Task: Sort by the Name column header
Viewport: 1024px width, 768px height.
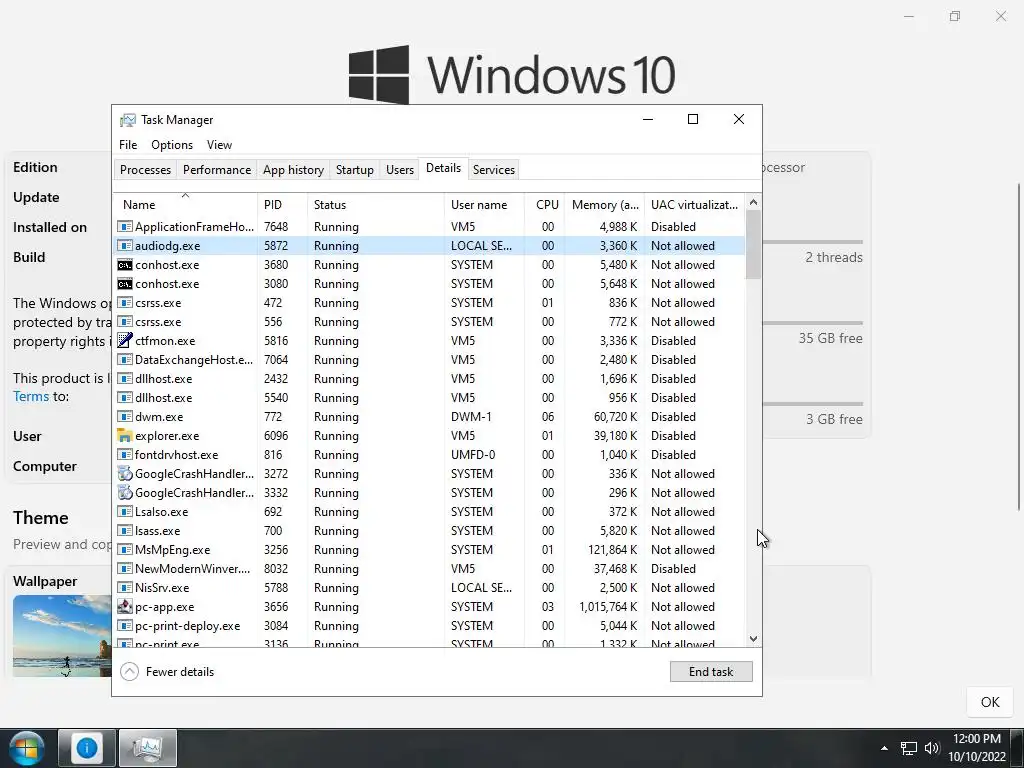Action: tap(185, 204)
